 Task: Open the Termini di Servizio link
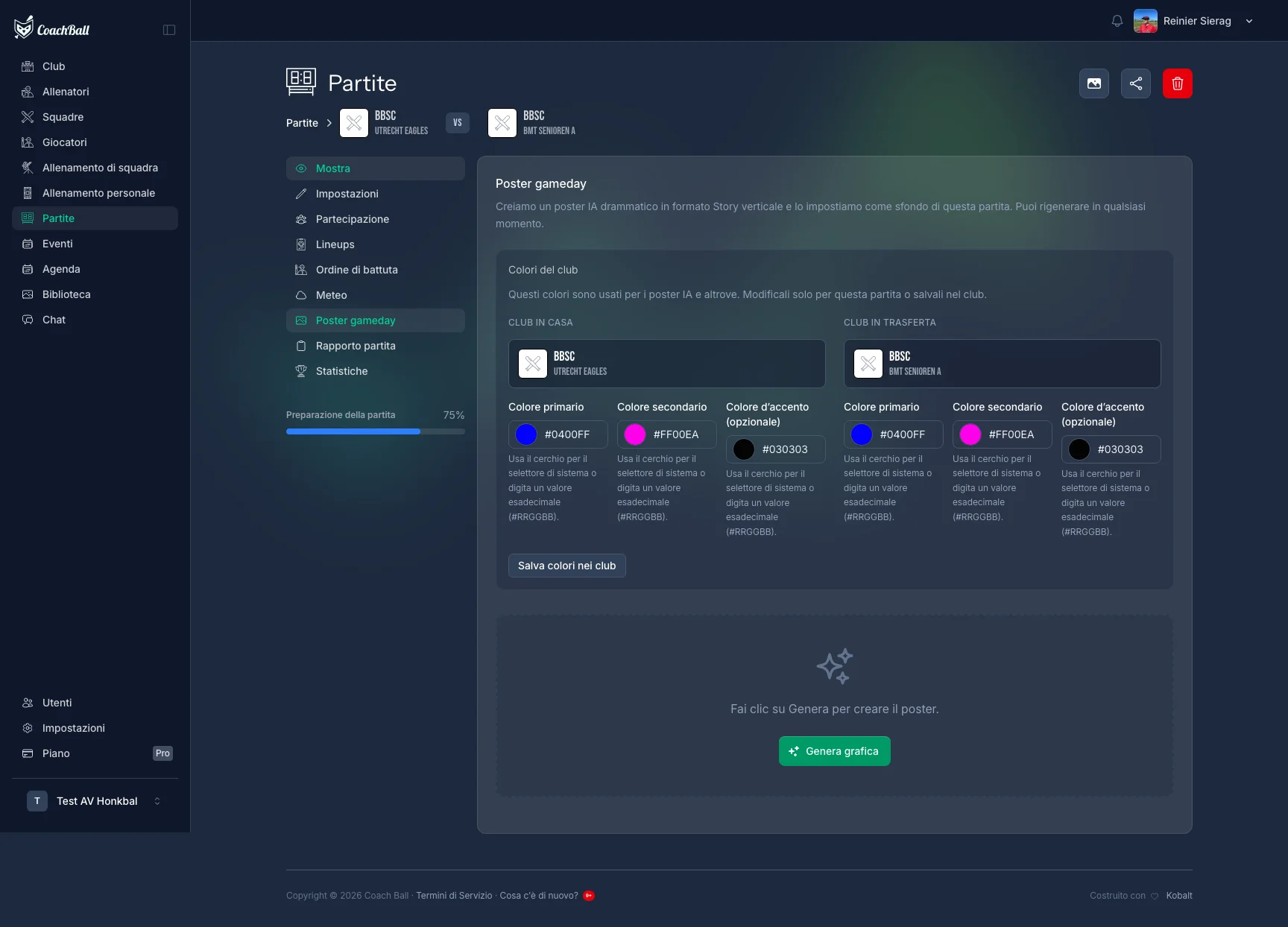click(454, 896)
